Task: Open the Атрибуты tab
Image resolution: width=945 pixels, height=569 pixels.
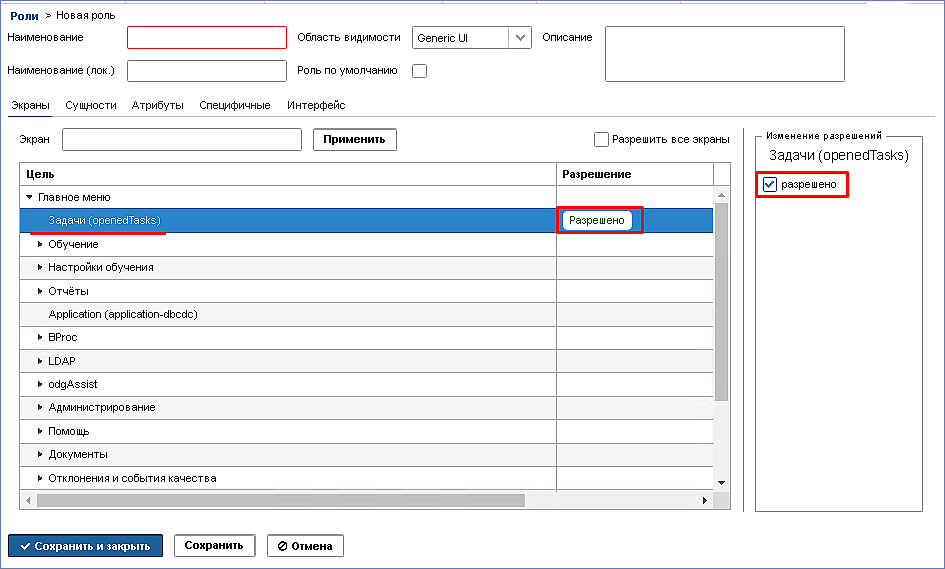Action: (x=157, y=105)
